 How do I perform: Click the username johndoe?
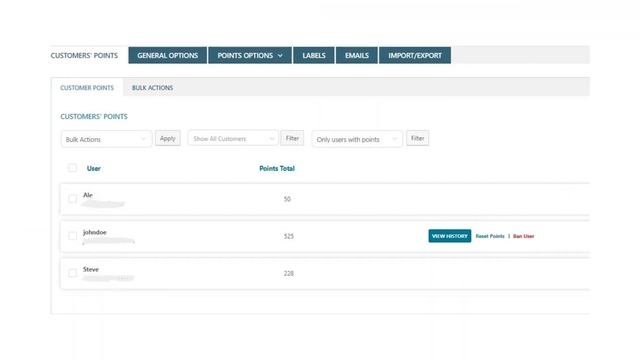[95, 232]
